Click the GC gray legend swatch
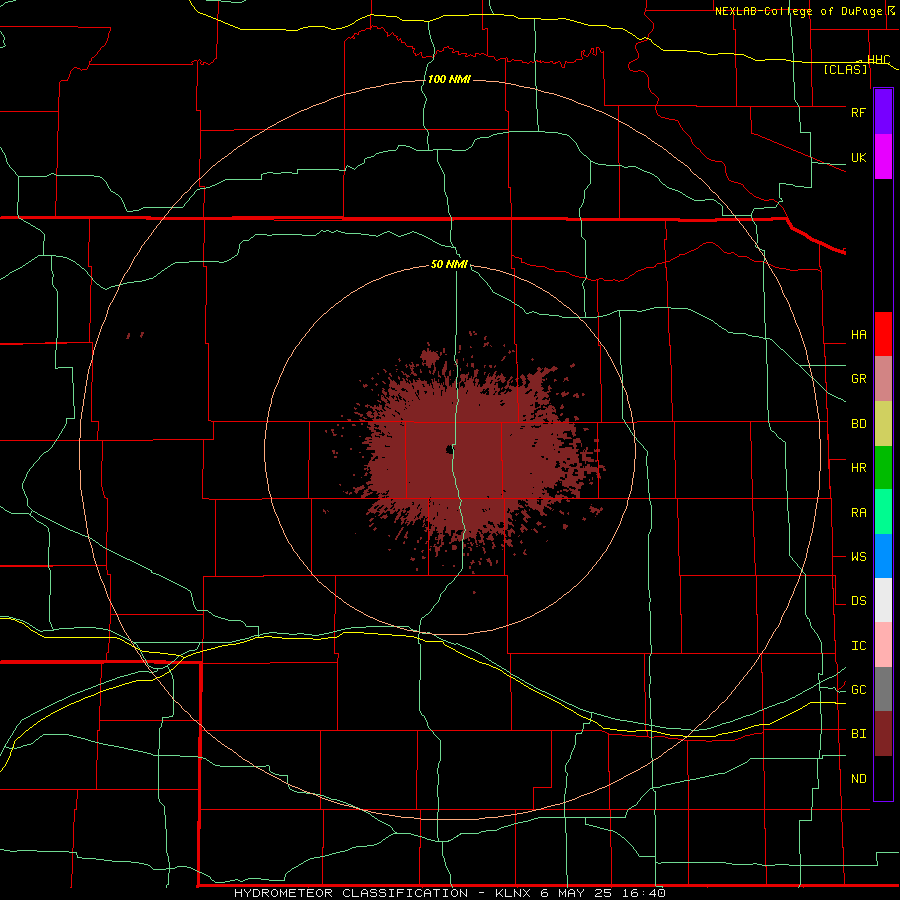900x900 pixels. [883, 689]
